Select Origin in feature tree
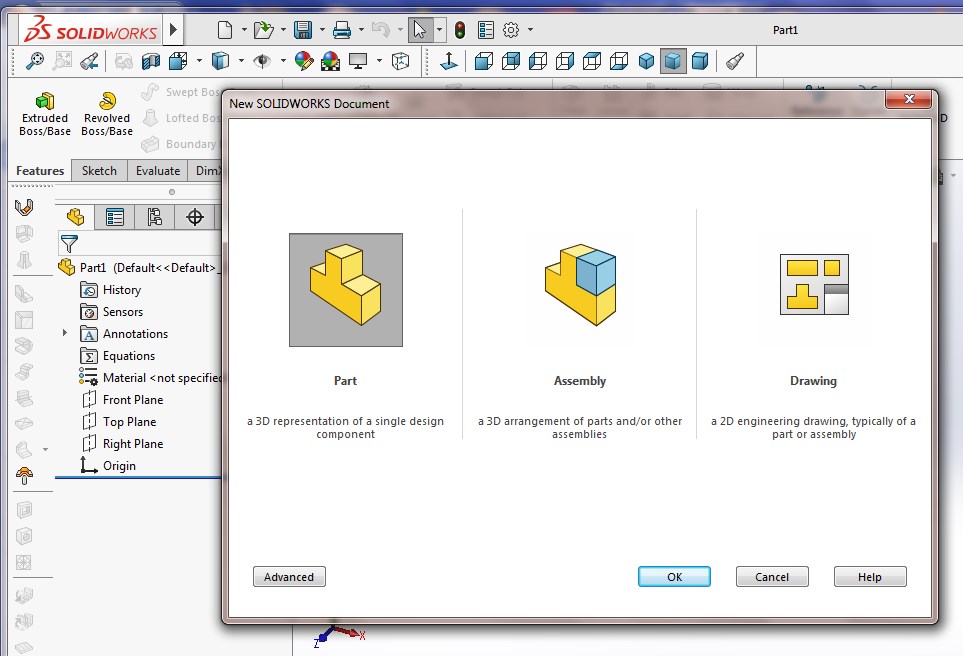This screenshot has height=656, width=963. click(x=108, y=466)
